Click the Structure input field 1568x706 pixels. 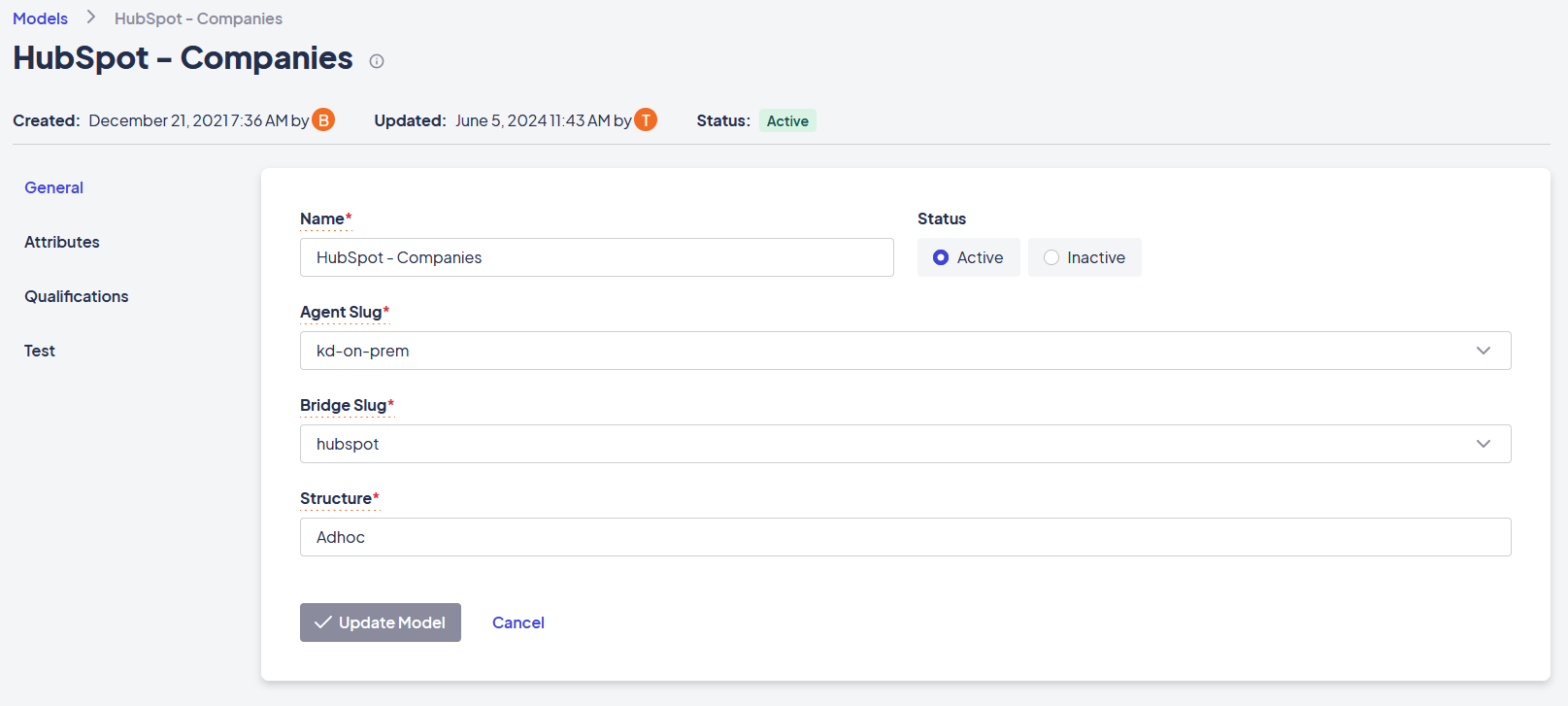(x=905, y=537)
